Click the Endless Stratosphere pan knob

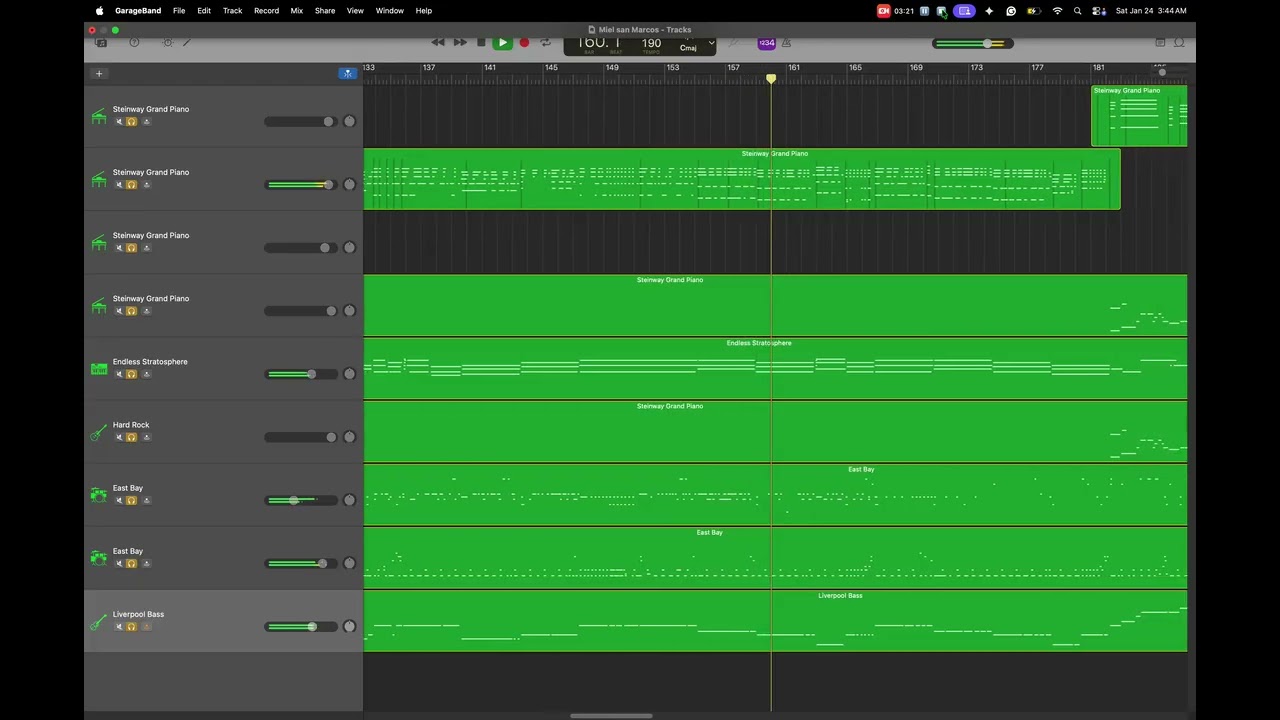349,374
